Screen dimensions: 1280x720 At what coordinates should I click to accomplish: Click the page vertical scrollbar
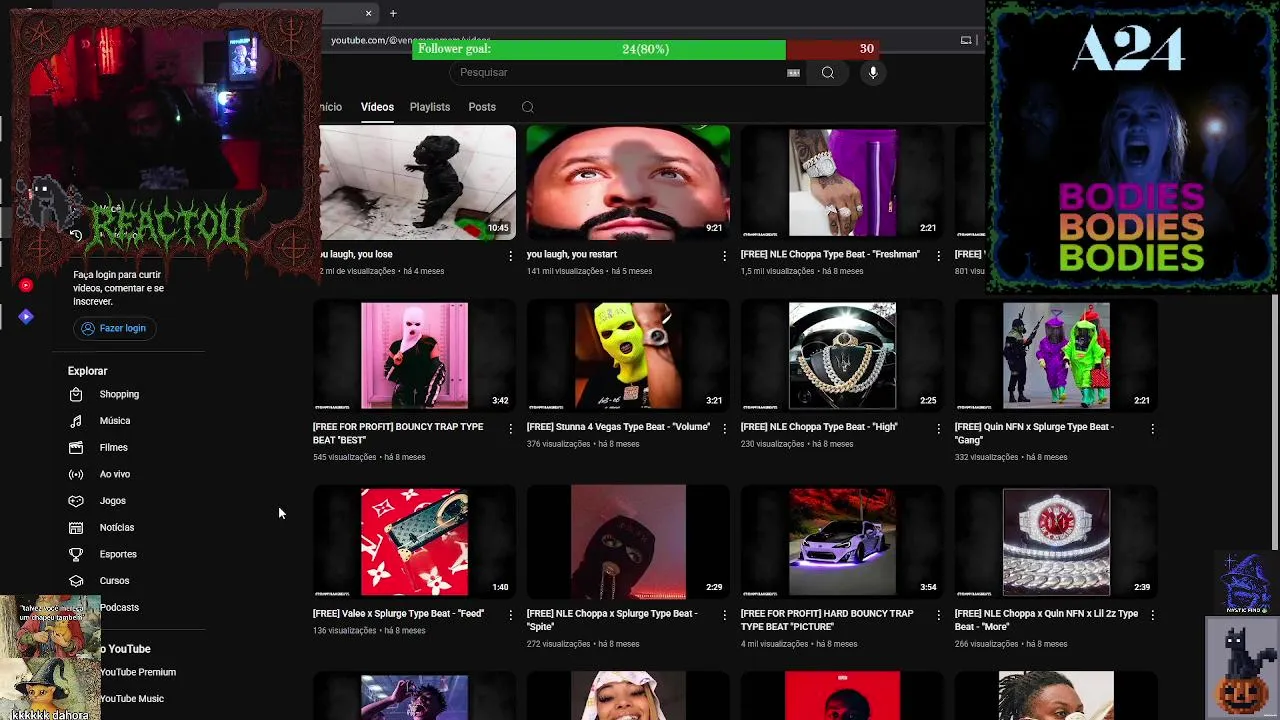(1274, 420)
